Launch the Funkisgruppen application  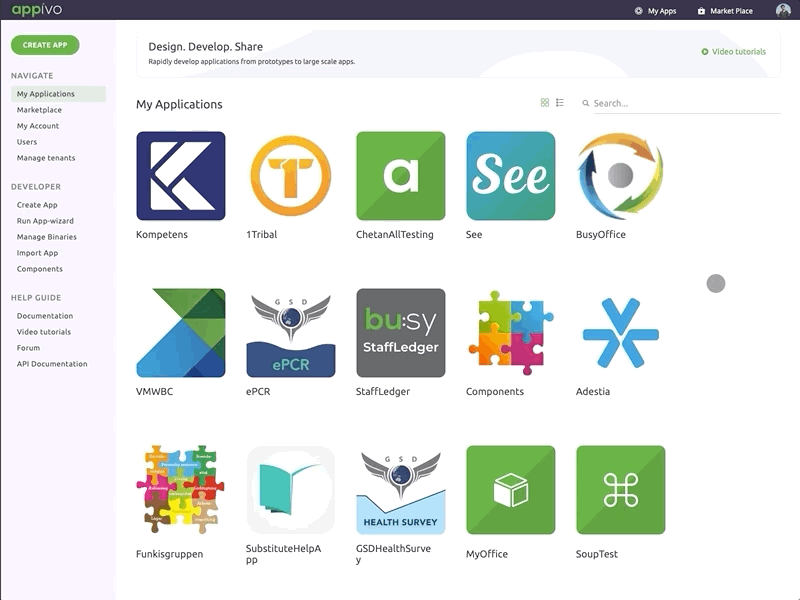pyautogui.click(x=180, y=490)
